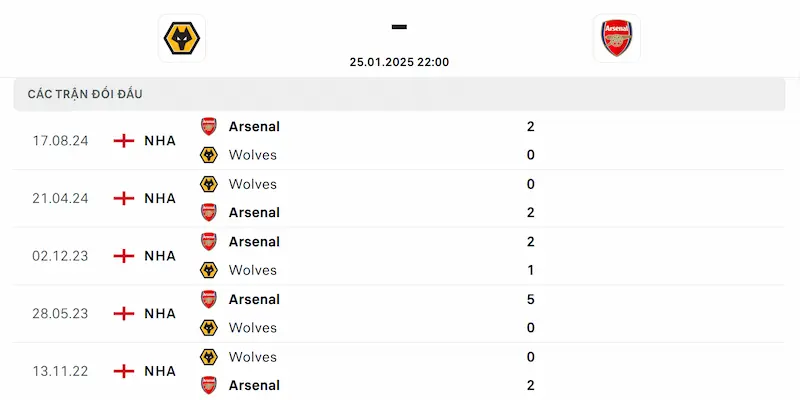Click the England flag for 17.08.24 match

(x=124, y=141)
